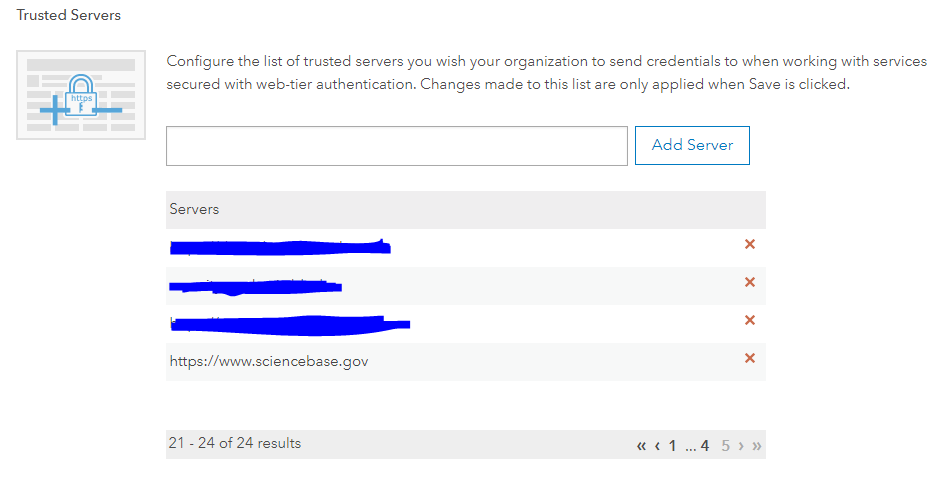This screenshot has height=482, width=940.
Task: Click the Add Server button
Action: [692, 145]
